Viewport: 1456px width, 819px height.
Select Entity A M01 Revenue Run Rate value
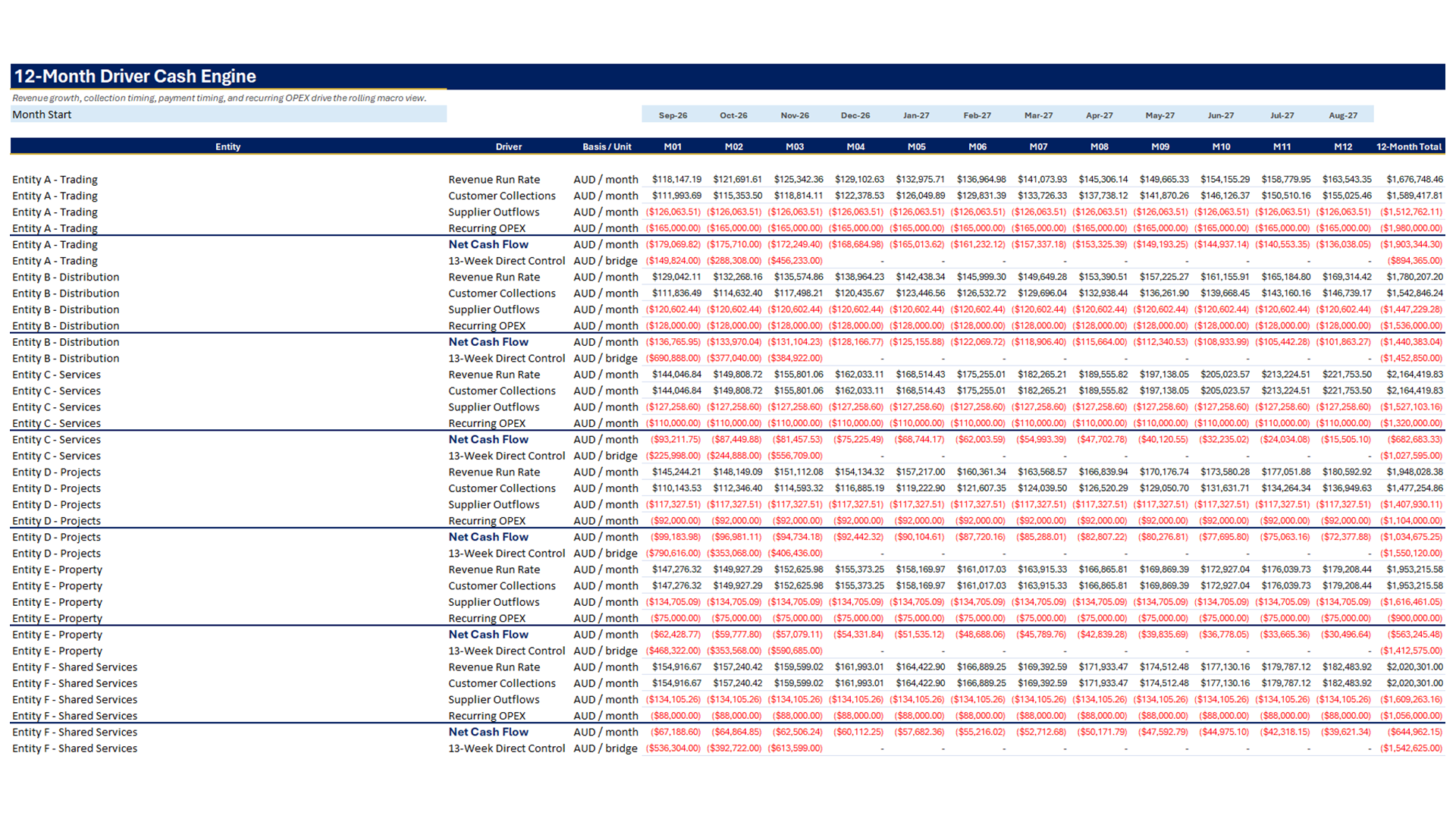(x=676, y=180)
